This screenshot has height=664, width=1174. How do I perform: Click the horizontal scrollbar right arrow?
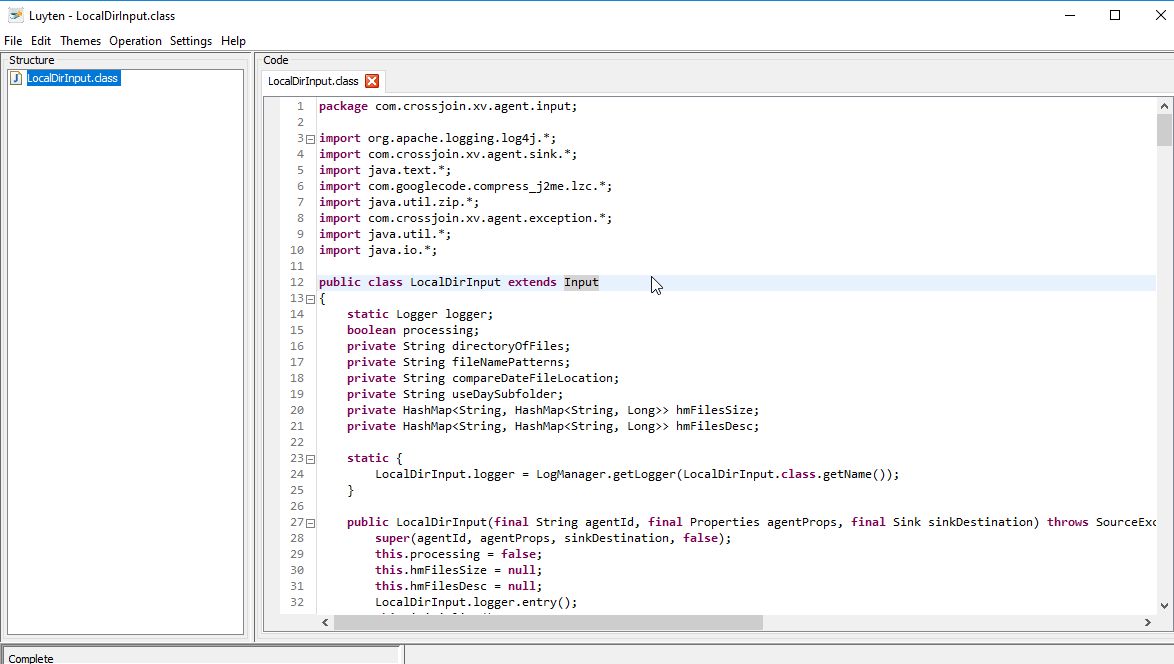click(x=1147, y=622)
